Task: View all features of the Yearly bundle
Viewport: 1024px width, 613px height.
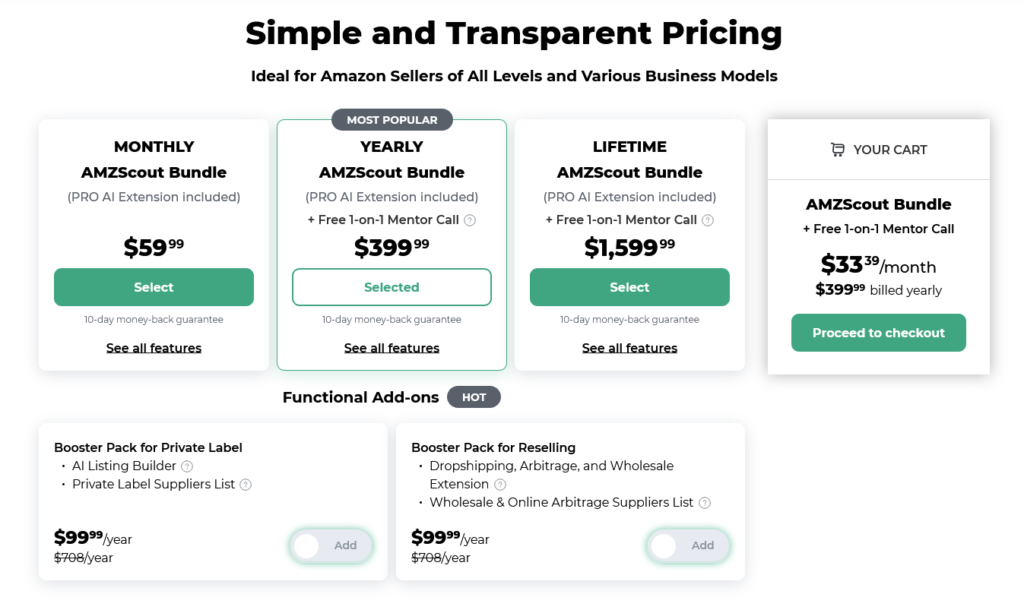Action: 392,348
